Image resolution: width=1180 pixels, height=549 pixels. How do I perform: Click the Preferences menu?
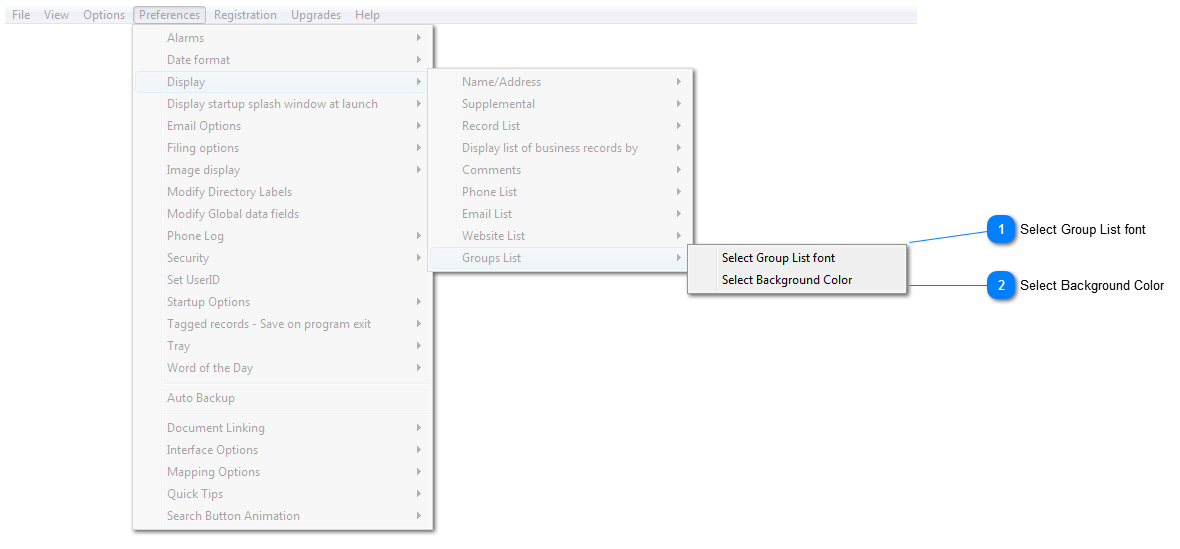click(x=170, y=15)
